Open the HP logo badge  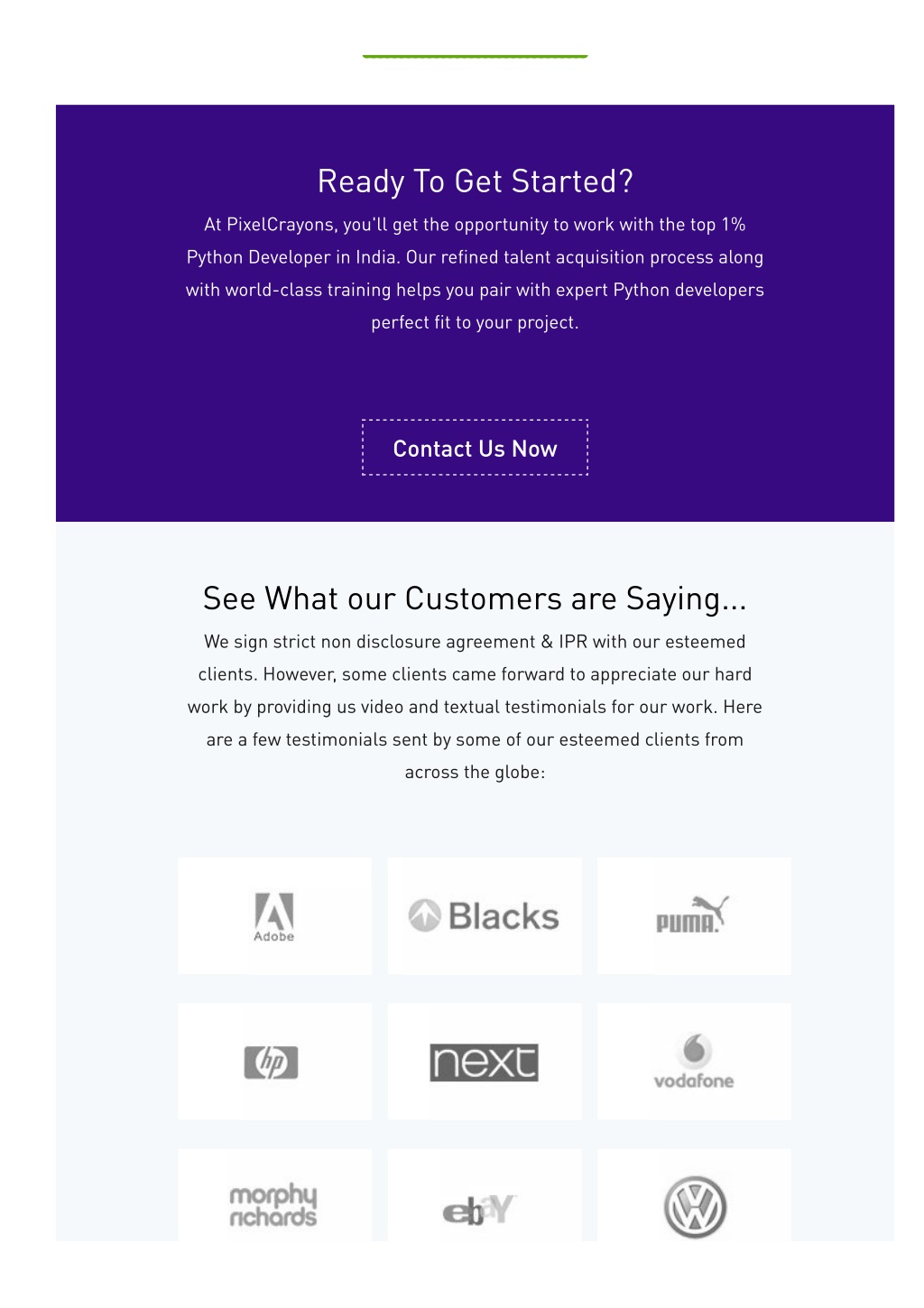[271, 1062]
